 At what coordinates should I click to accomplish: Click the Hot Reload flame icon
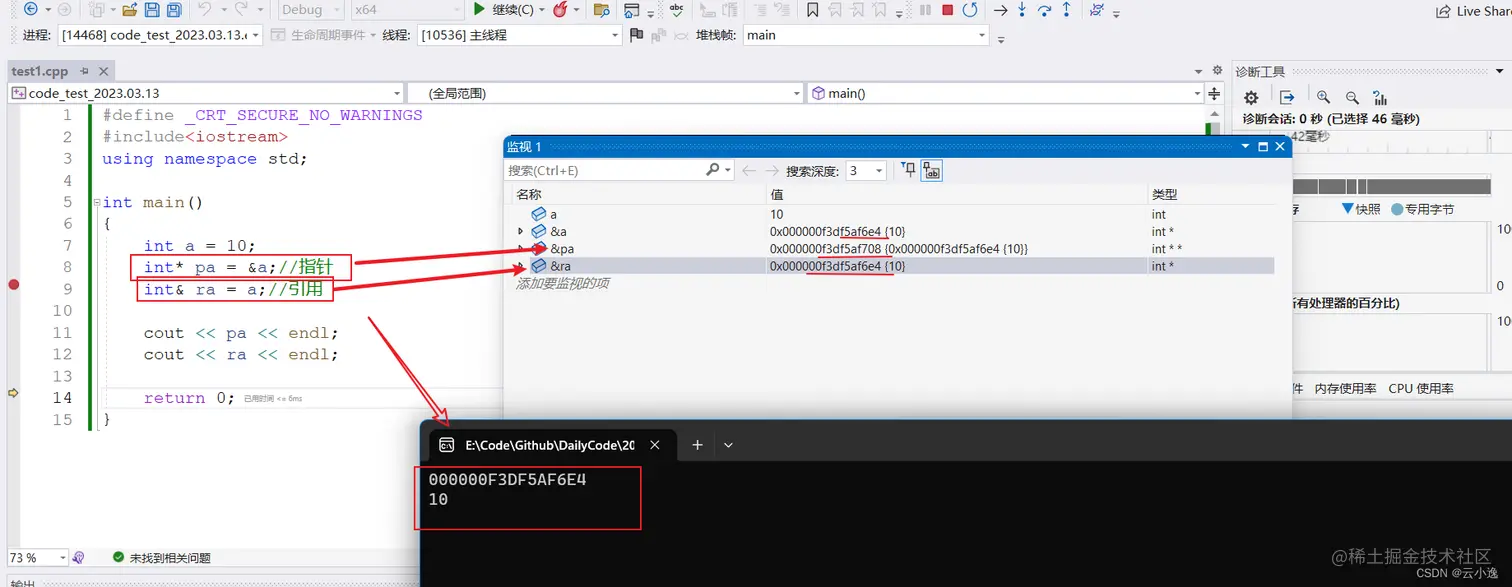(x=561, y=10)
